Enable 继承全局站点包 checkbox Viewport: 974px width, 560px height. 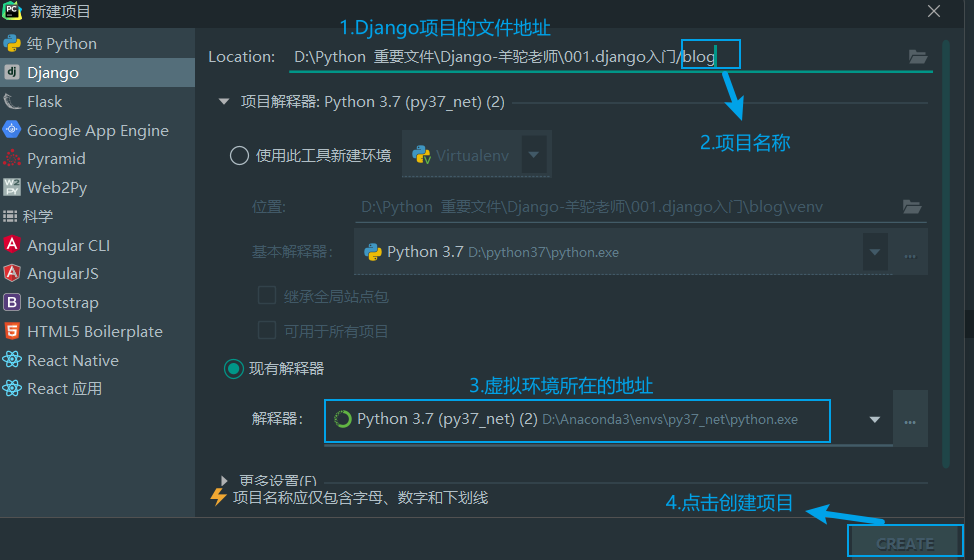point(267,296)
